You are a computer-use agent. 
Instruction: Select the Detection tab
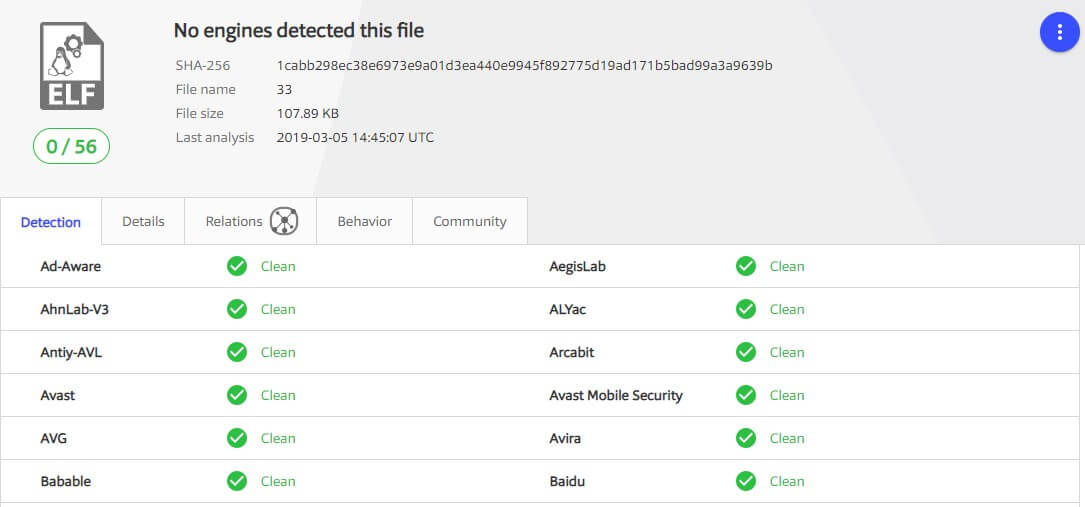point(51,222)
